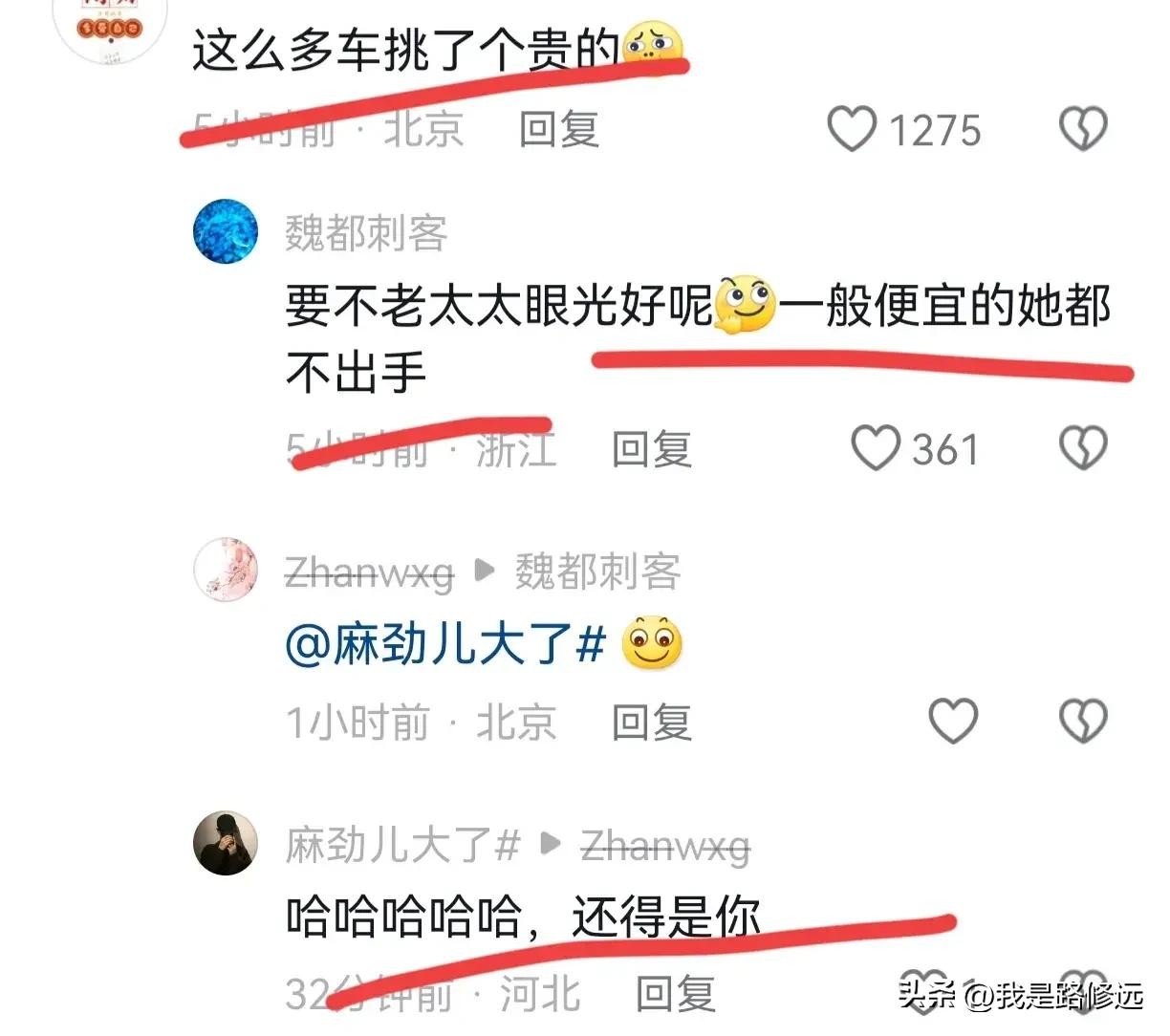Like Zhanwxg's reply with heart icon

click(954, 721)
